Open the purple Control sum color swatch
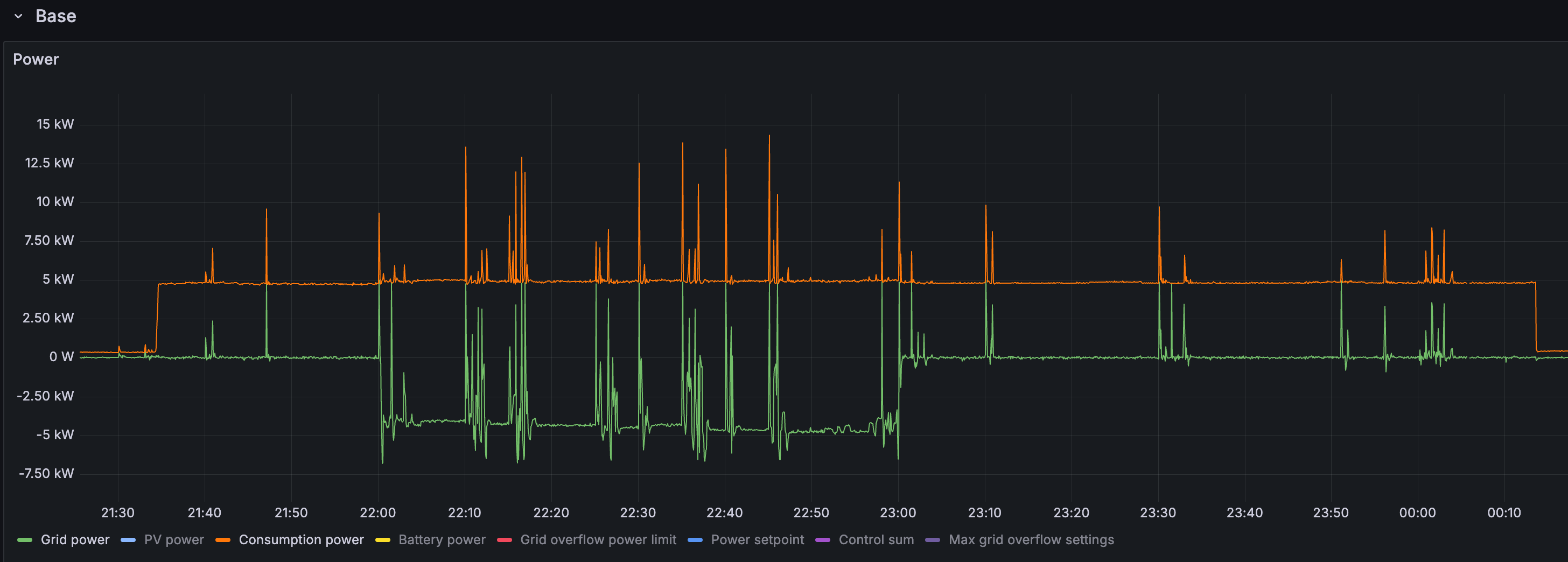 pos(823,540)
